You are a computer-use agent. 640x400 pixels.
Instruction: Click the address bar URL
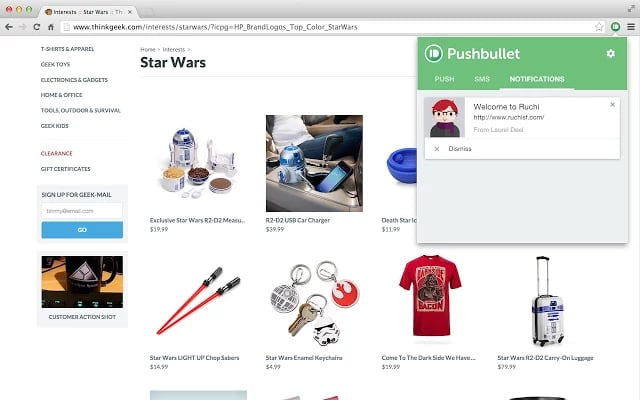215,27
